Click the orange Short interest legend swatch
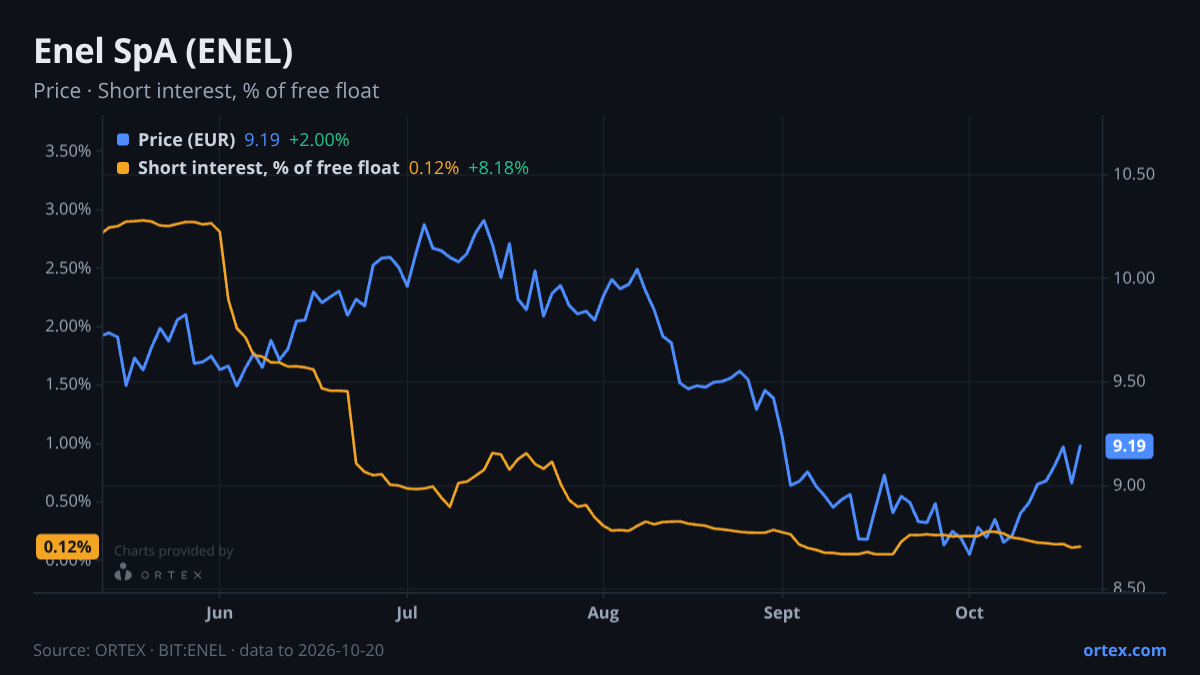This screenshot has width=1200, height=675. 123,168
